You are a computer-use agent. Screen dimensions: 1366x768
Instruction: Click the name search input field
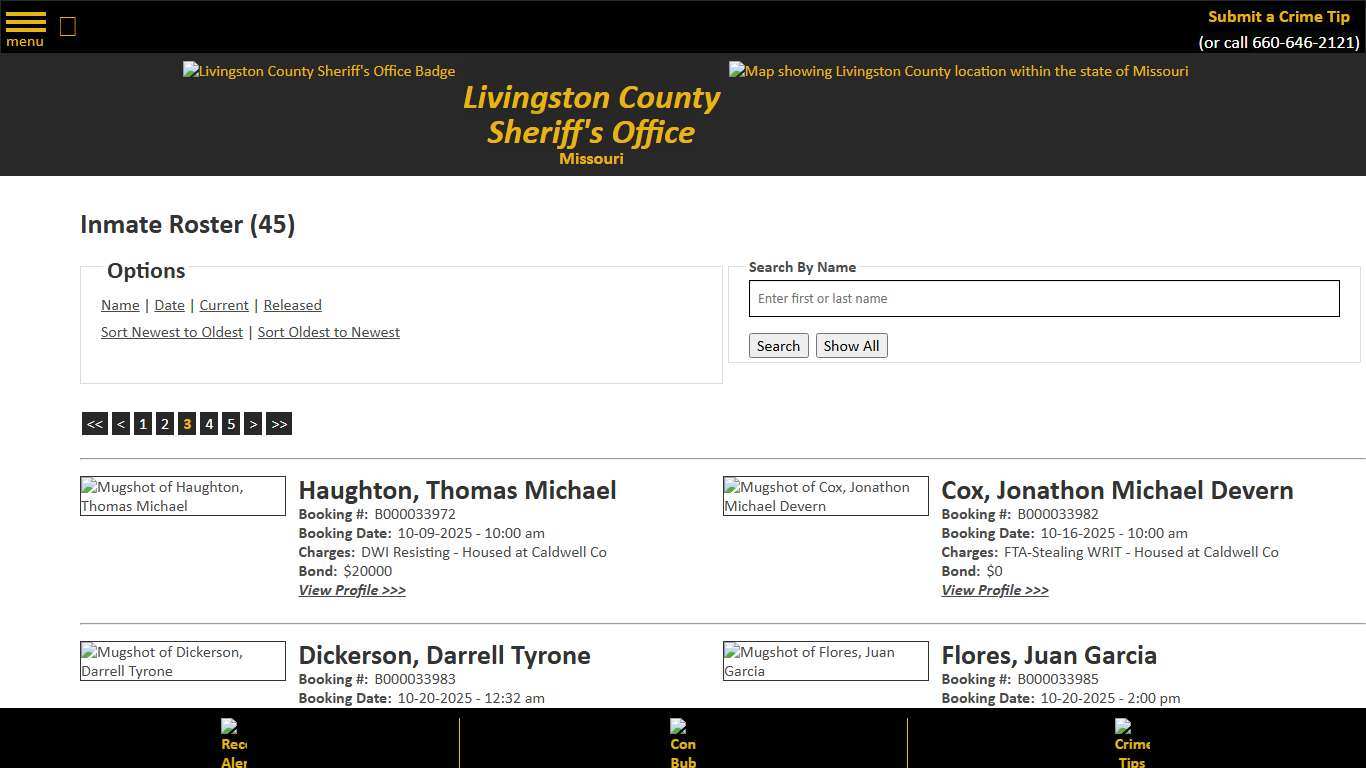point(1043,298)
